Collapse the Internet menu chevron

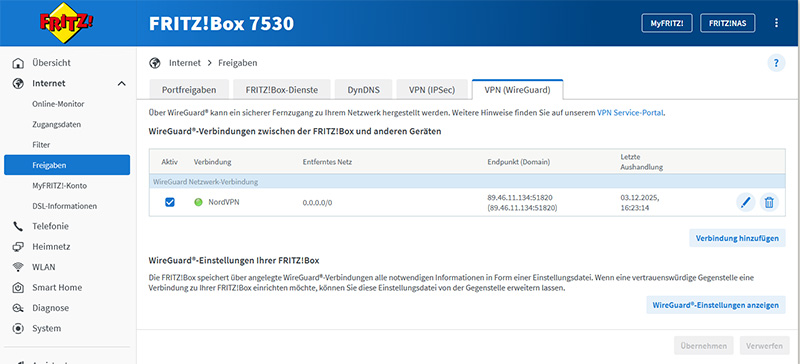(121, 83)
